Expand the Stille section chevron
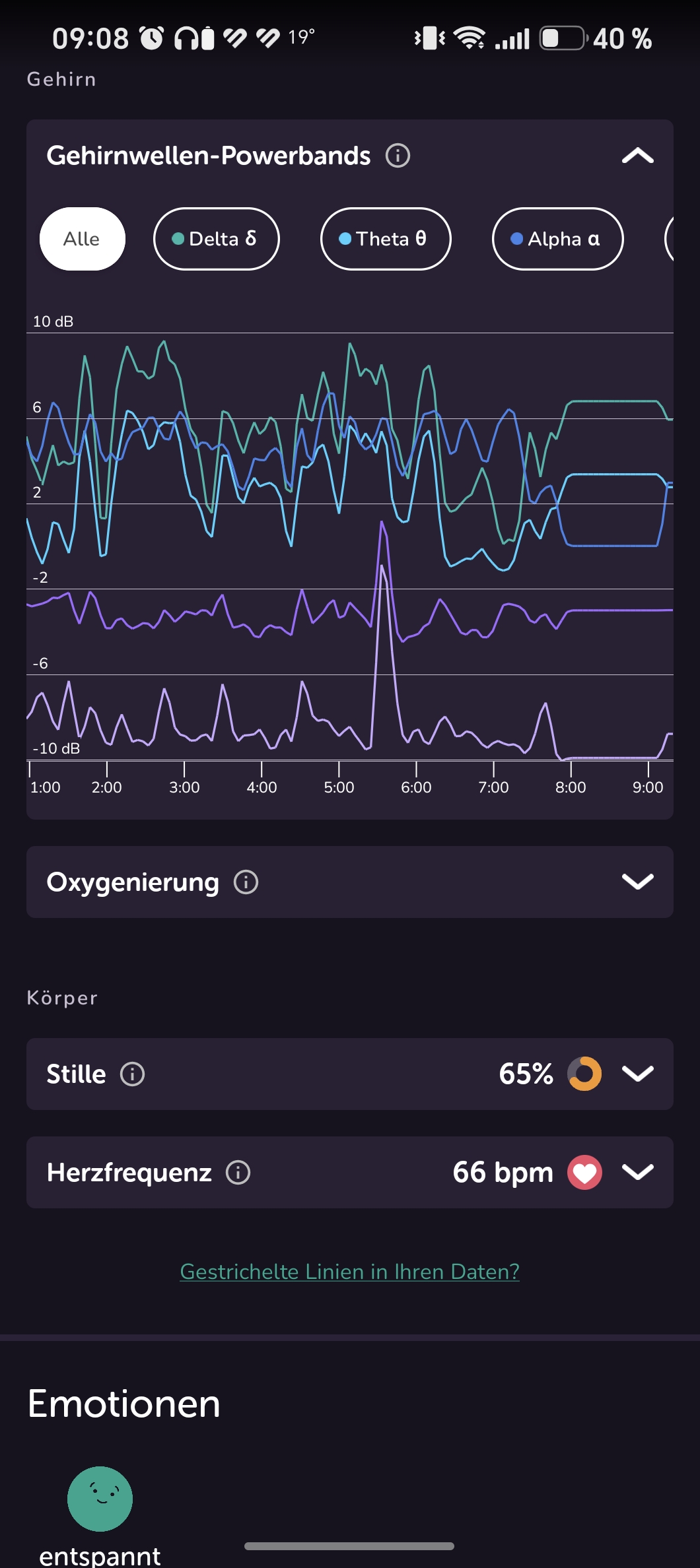Image resolution: width=700 pixels, height=1568 pixels. 638,1074
